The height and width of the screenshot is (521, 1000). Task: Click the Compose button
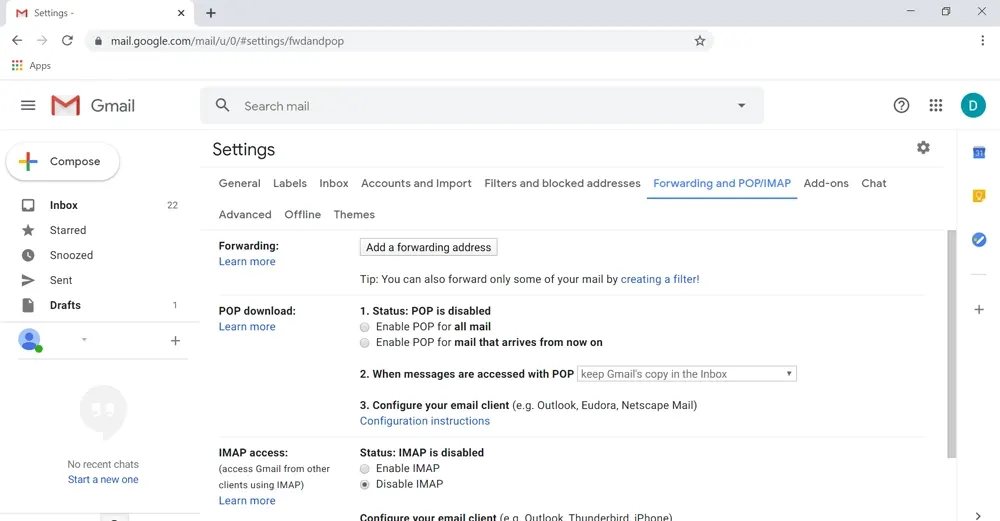(62, 161)
